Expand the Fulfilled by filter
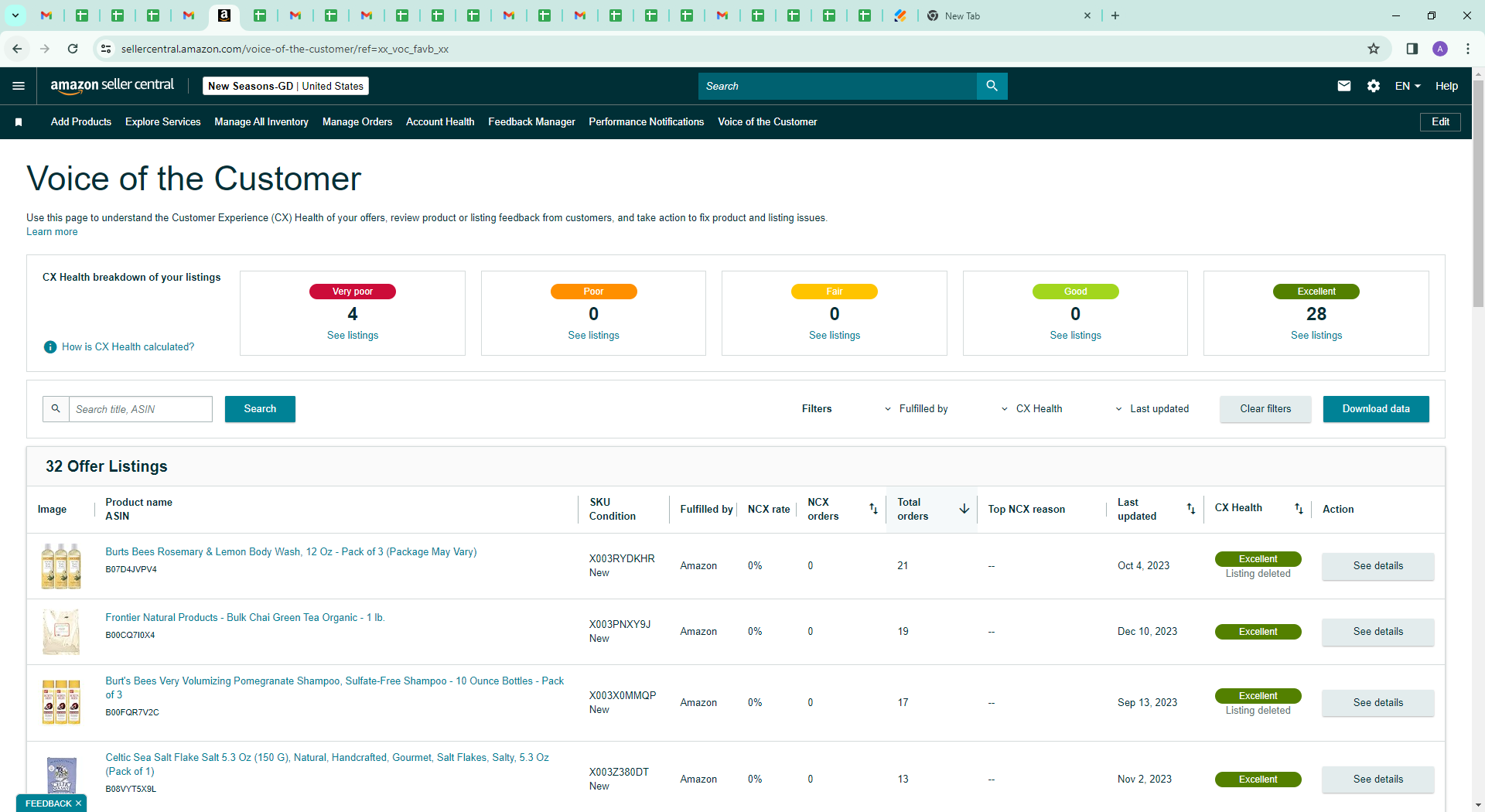 (916, 409)
